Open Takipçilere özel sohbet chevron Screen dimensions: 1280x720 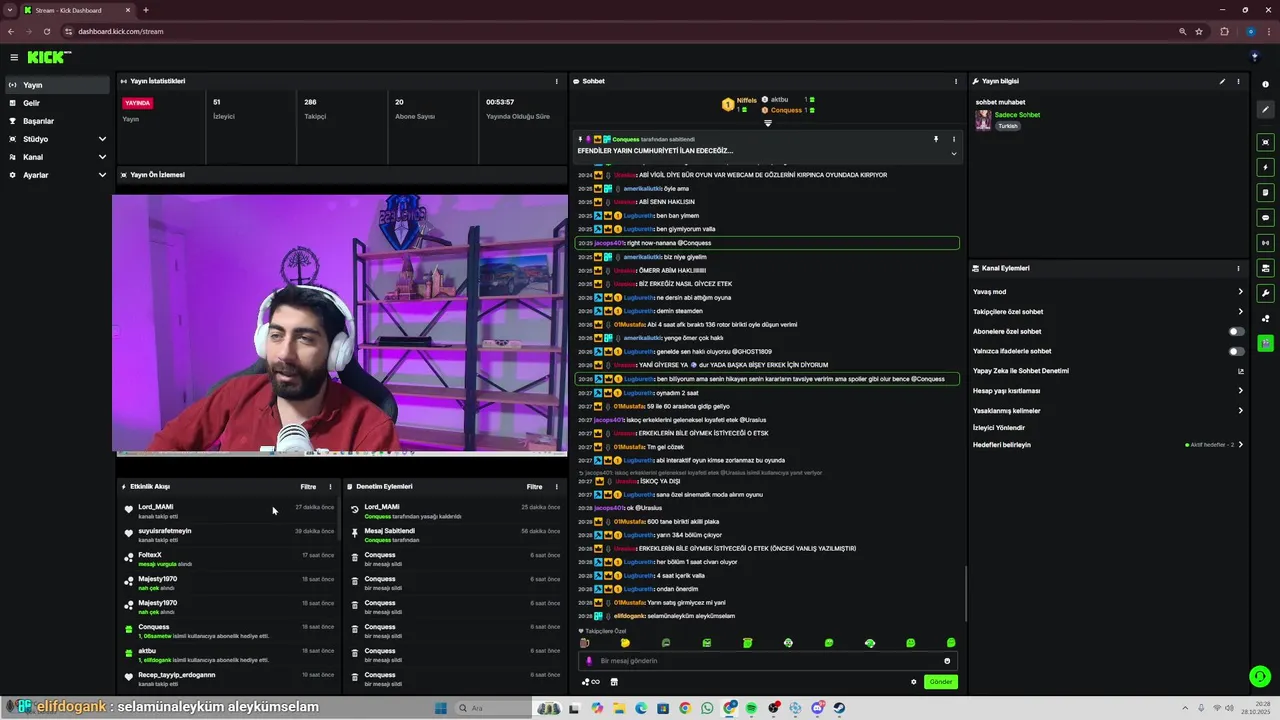pos(1240,312)
